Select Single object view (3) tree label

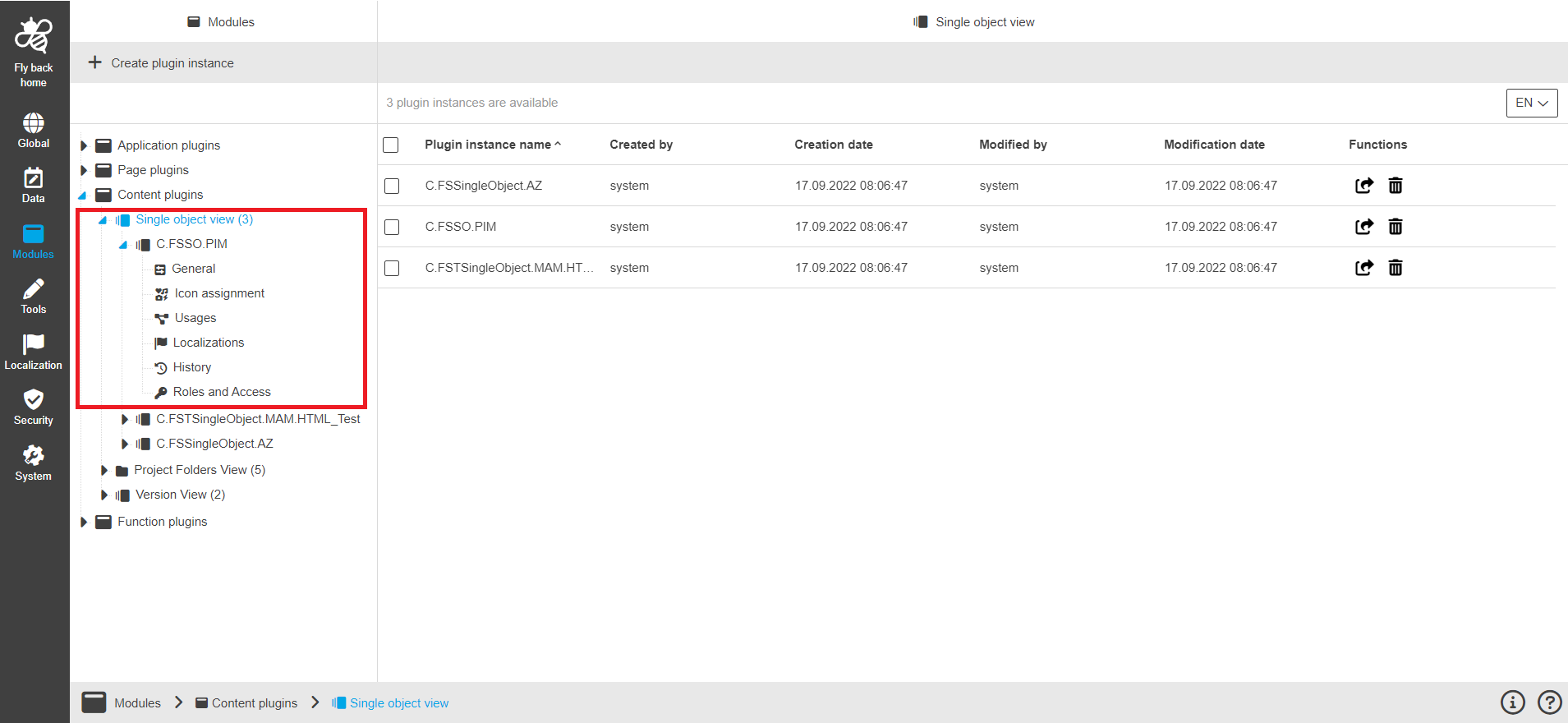click(195, 219)
